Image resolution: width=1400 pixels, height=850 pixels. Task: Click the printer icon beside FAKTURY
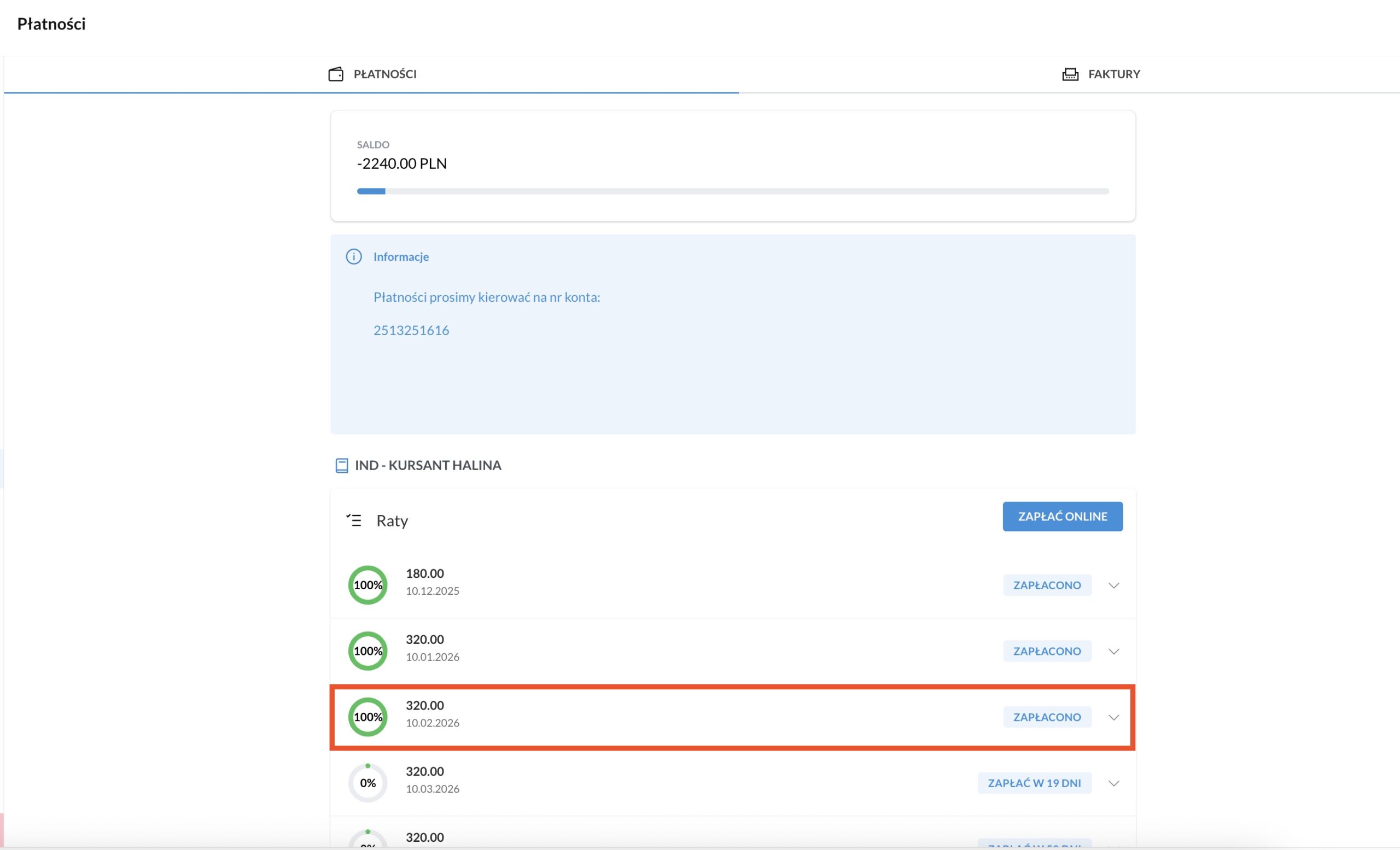click(1070, 74)
